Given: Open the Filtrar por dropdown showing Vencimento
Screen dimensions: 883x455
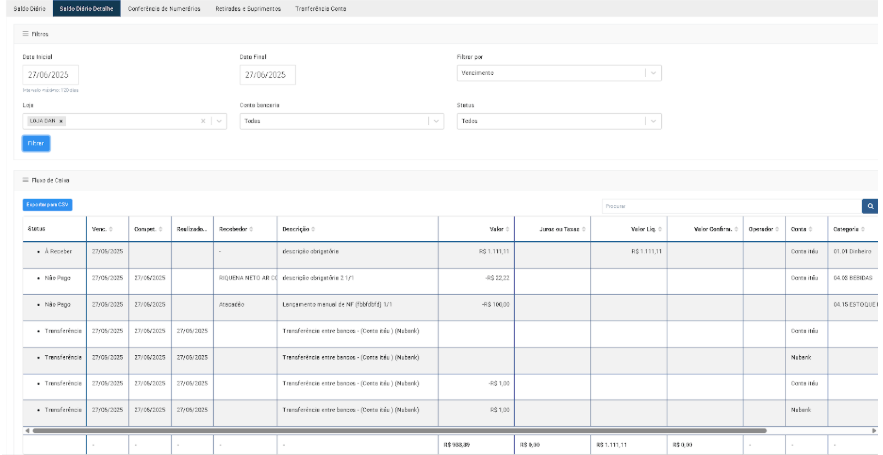Looking at the screenshot, I should 559,73.
